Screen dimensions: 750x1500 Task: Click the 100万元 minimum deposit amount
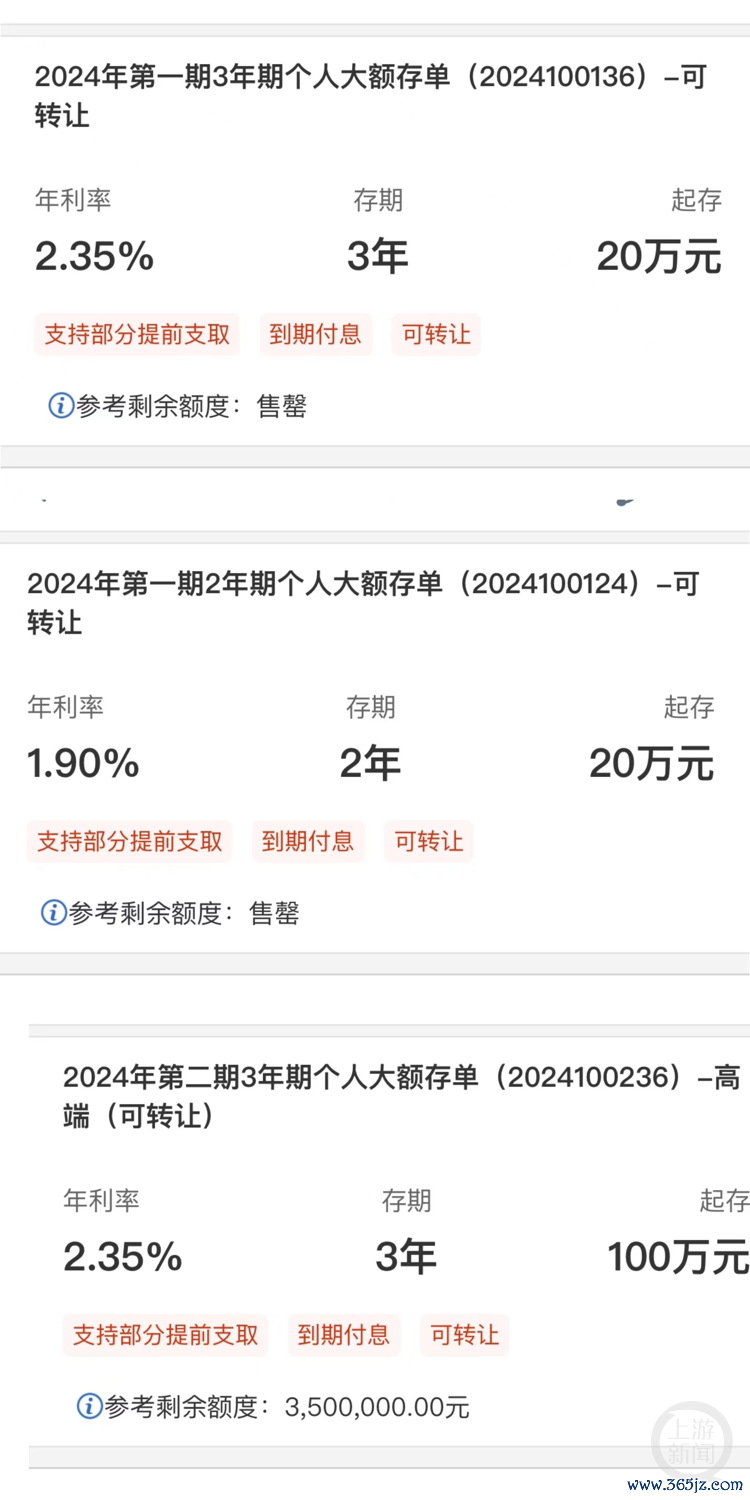[678, 1257]
